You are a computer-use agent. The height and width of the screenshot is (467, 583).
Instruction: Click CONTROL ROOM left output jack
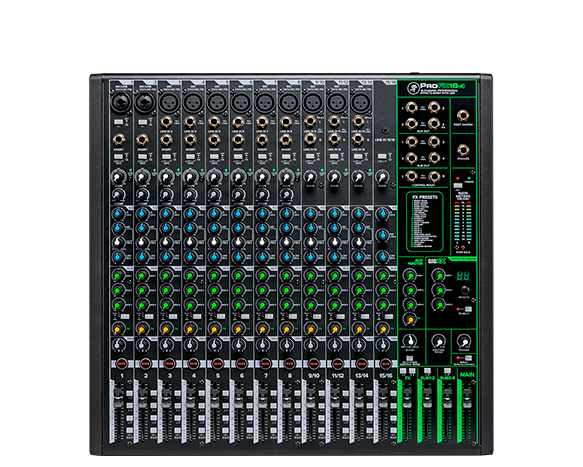click(411, 176)
